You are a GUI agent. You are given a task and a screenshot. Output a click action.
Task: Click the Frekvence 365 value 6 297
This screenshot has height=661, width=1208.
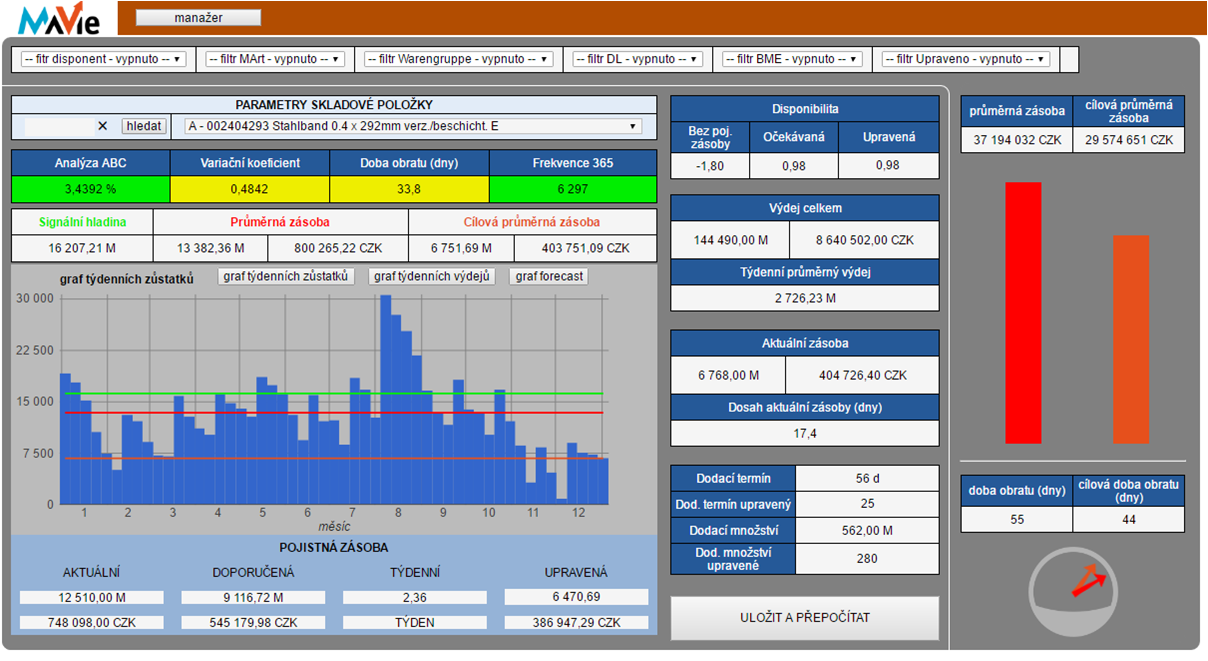click(573, 188)
